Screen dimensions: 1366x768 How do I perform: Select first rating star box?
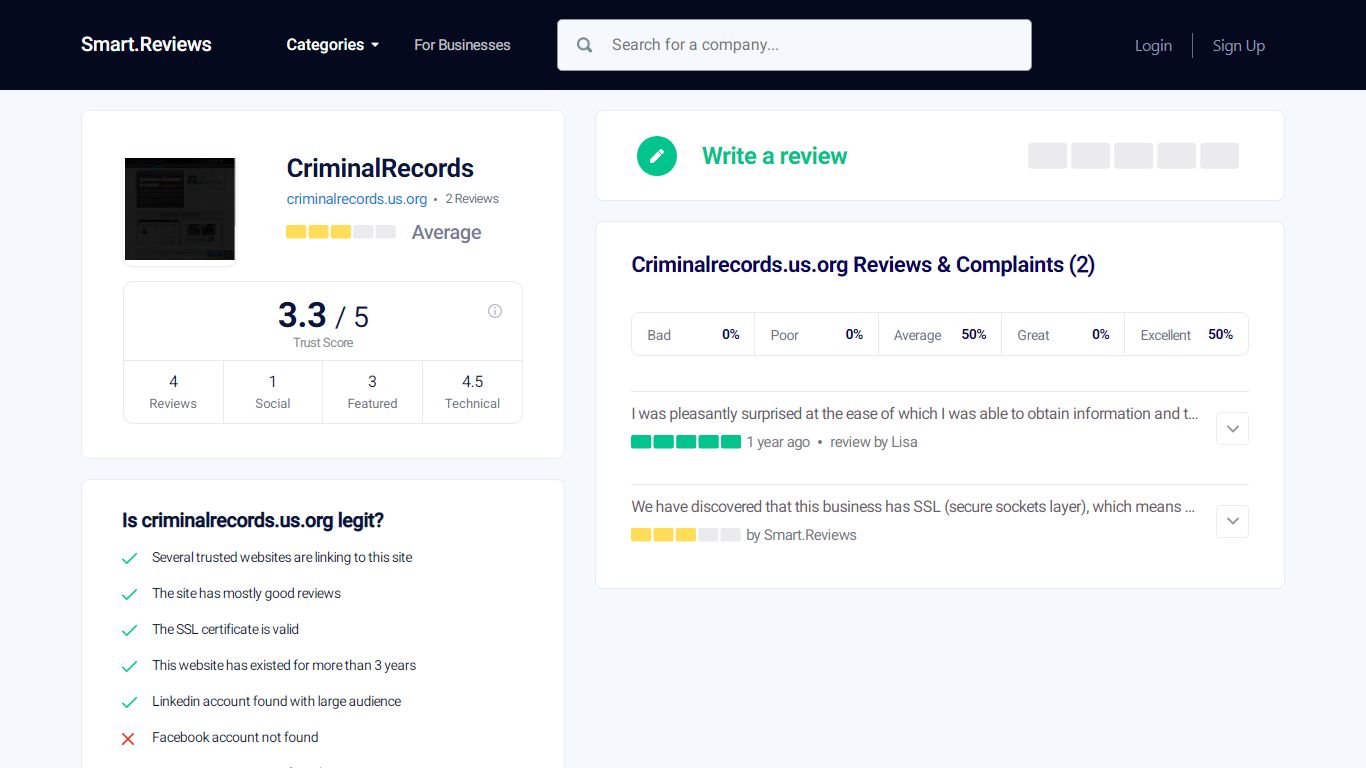(1047, 156)
